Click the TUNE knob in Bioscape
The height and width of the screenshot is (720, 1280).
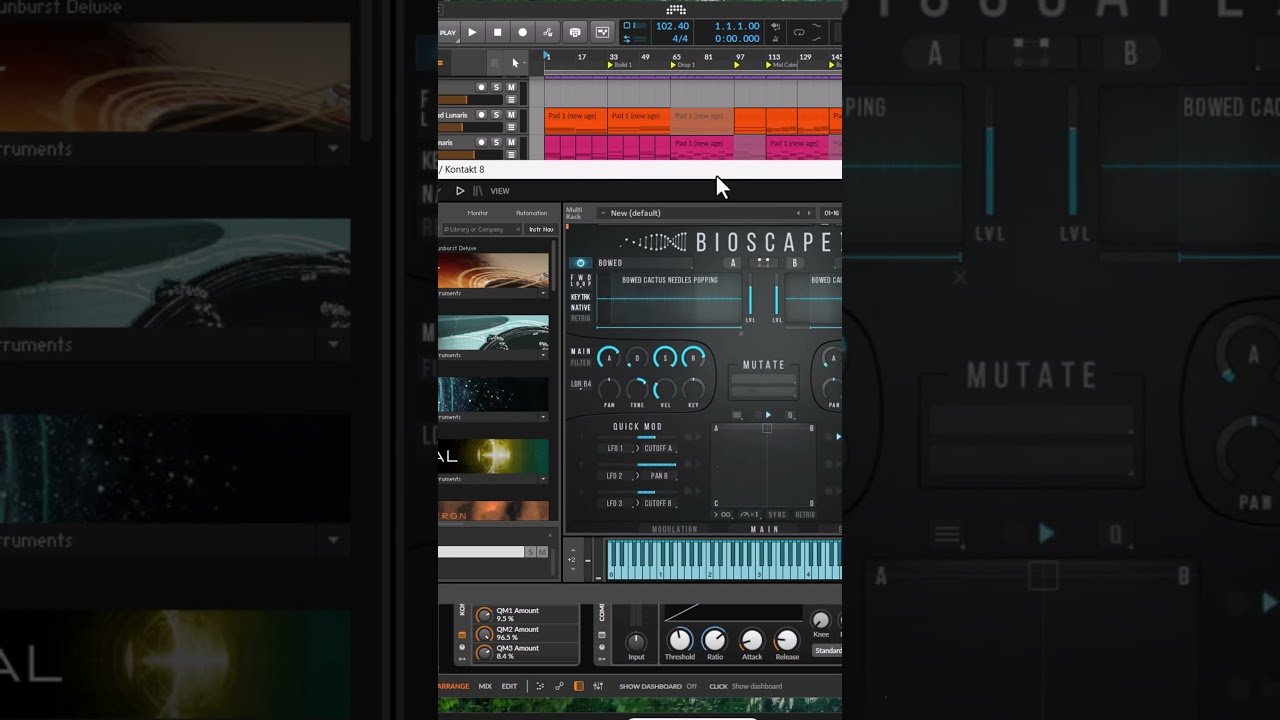(x=637, y=389)
